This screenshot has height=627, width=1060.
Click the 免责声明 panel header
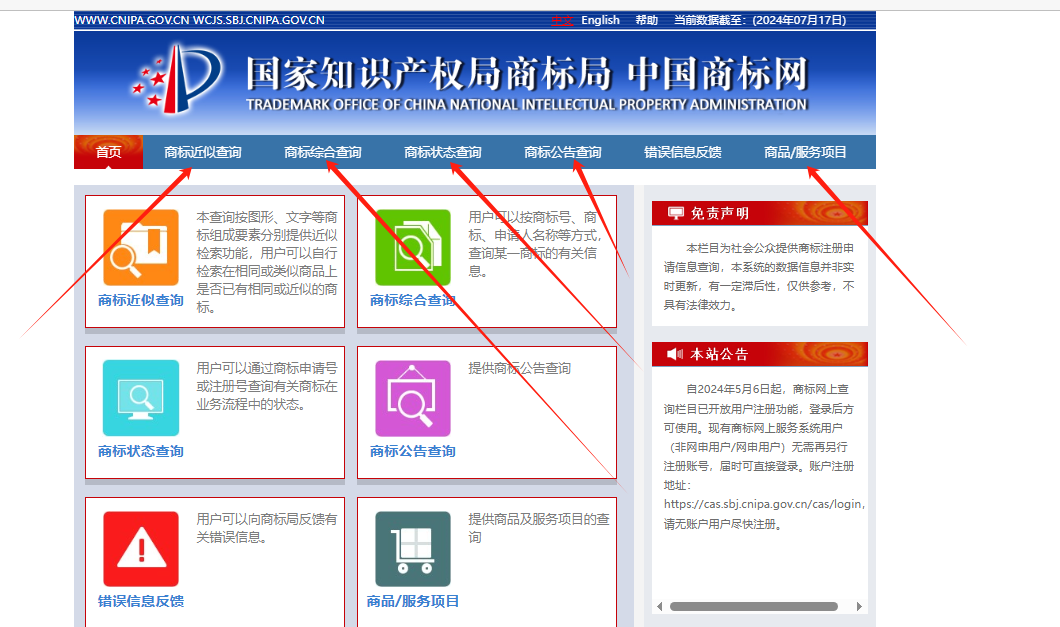(759, 213)
